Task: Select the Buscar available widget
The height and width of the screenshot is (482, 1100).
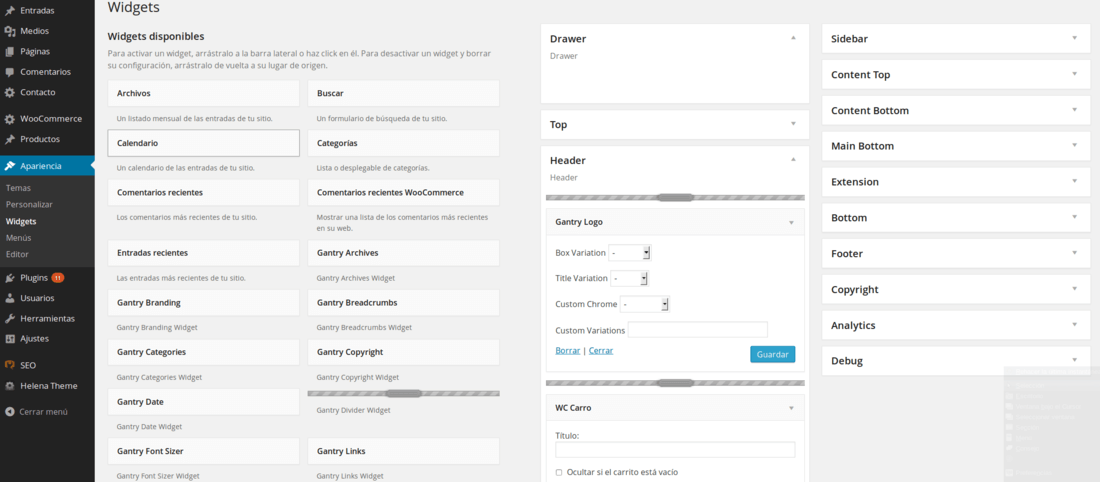Action: pyautogui.click(x=403, y=93)
